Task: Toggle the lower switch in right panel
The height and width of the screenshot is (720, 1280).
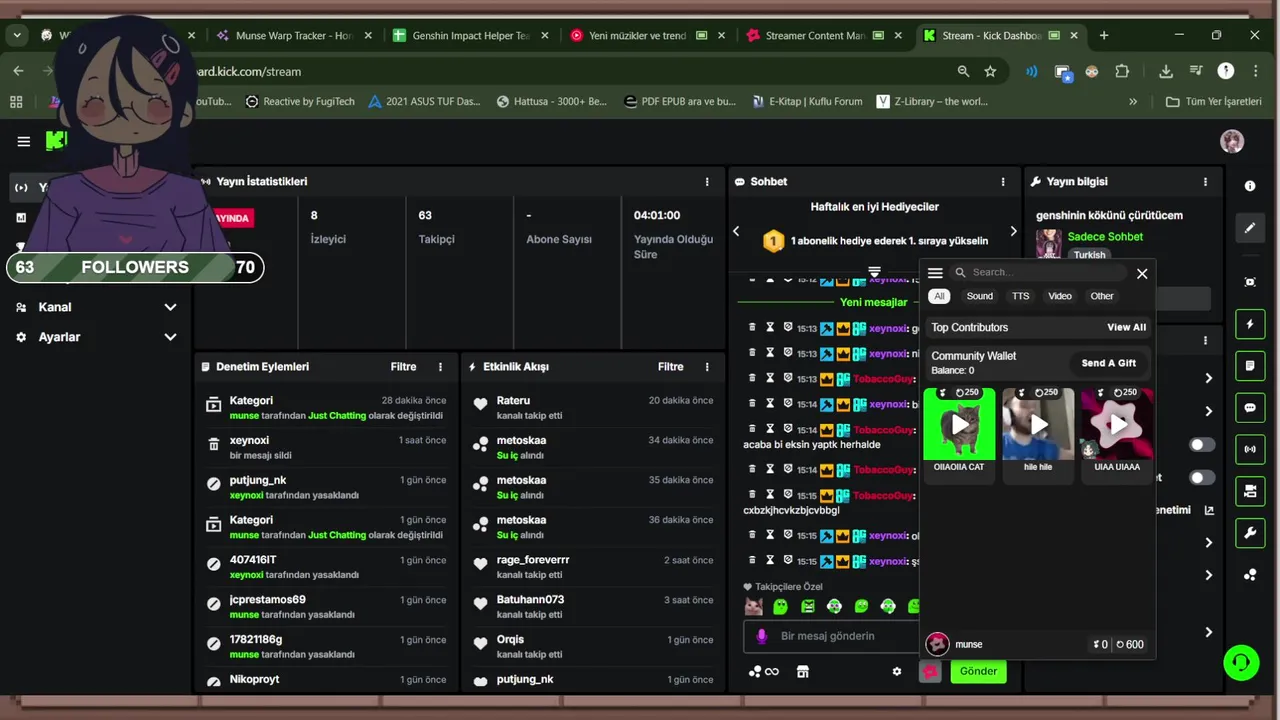Action: (x=1201, y=477)
